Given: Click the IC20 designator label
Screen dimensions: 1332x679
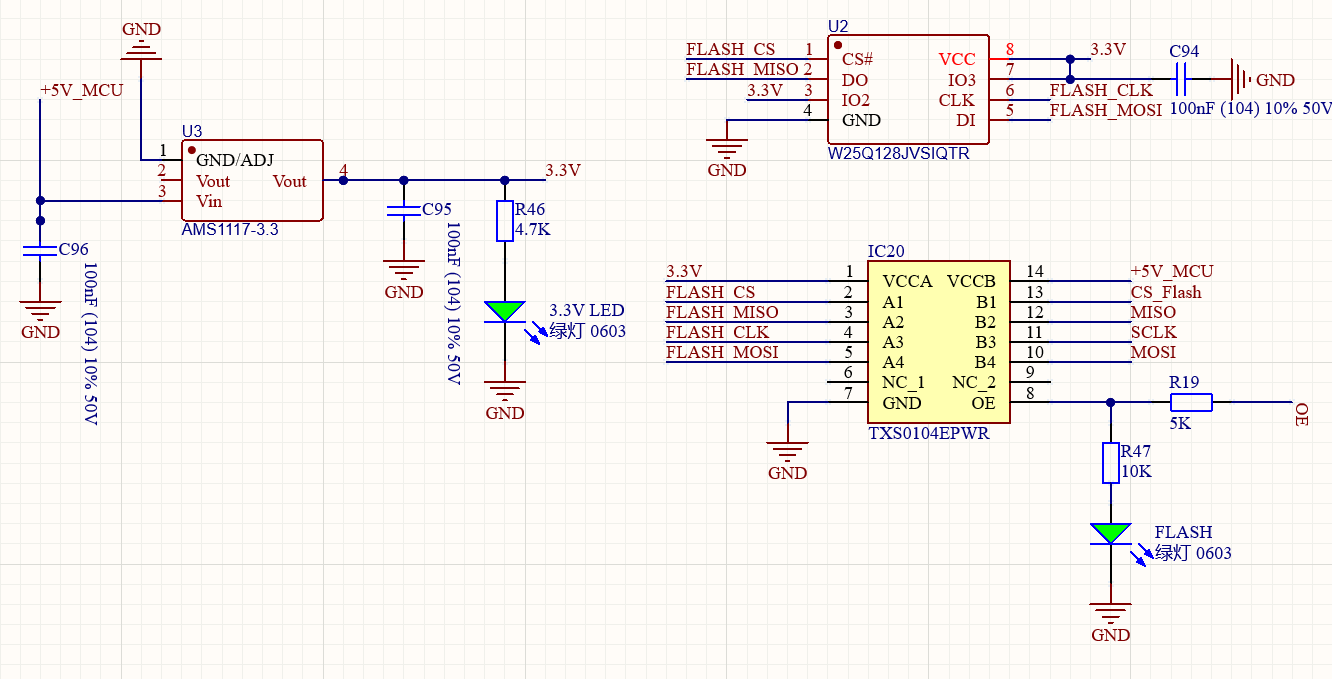Looking at the screenshot, I should [x=886, y=251].
